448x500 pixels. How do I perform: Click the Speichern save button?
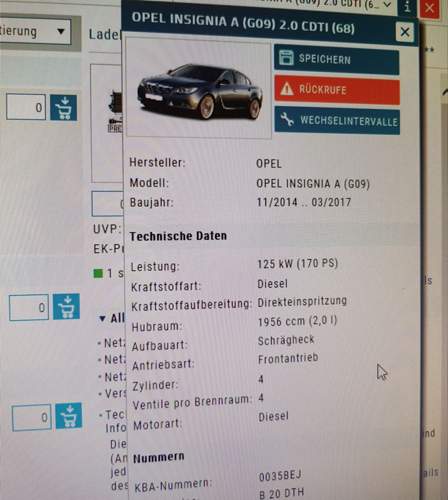click(x=336, y=59)
